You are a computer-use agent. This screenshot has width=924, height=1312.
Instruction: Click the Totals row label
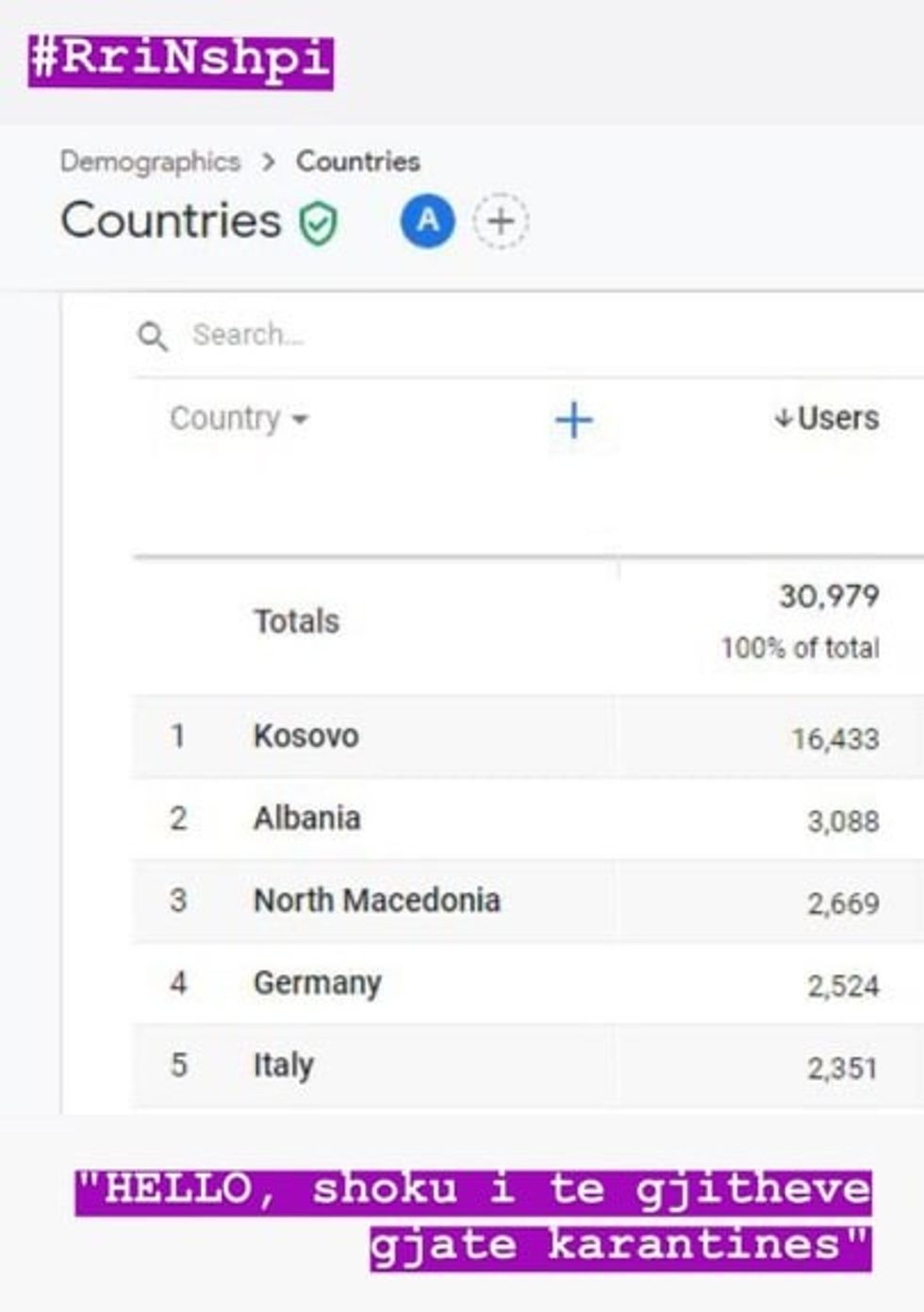(x=296, y=622)
